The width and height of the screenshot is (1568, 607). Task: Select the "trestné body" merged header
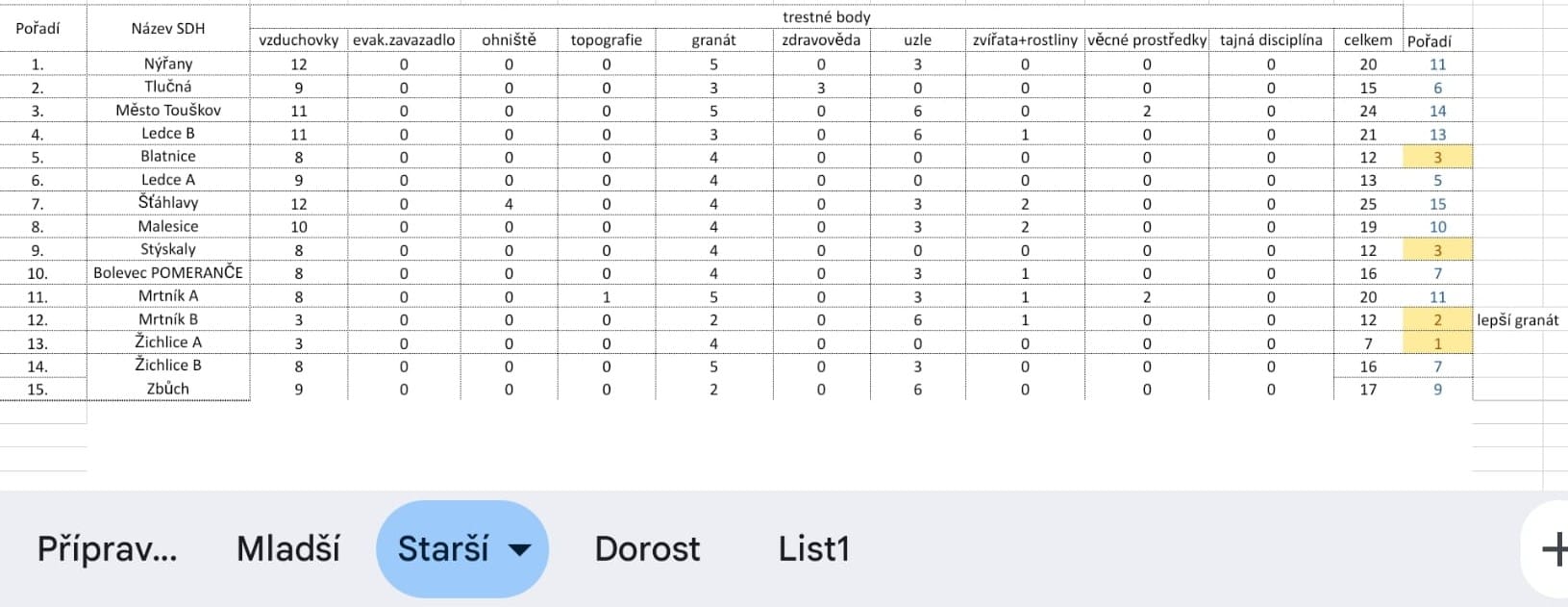826,16
